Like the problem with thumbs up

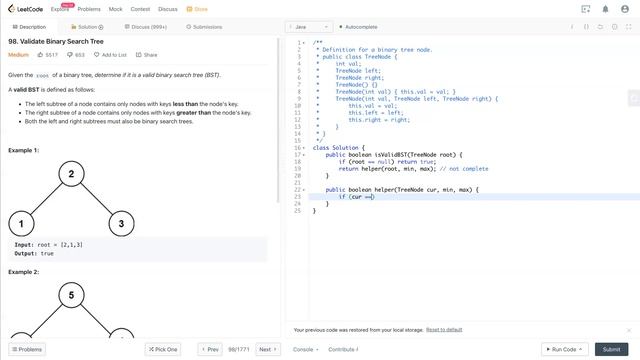[x=47, y=55]
